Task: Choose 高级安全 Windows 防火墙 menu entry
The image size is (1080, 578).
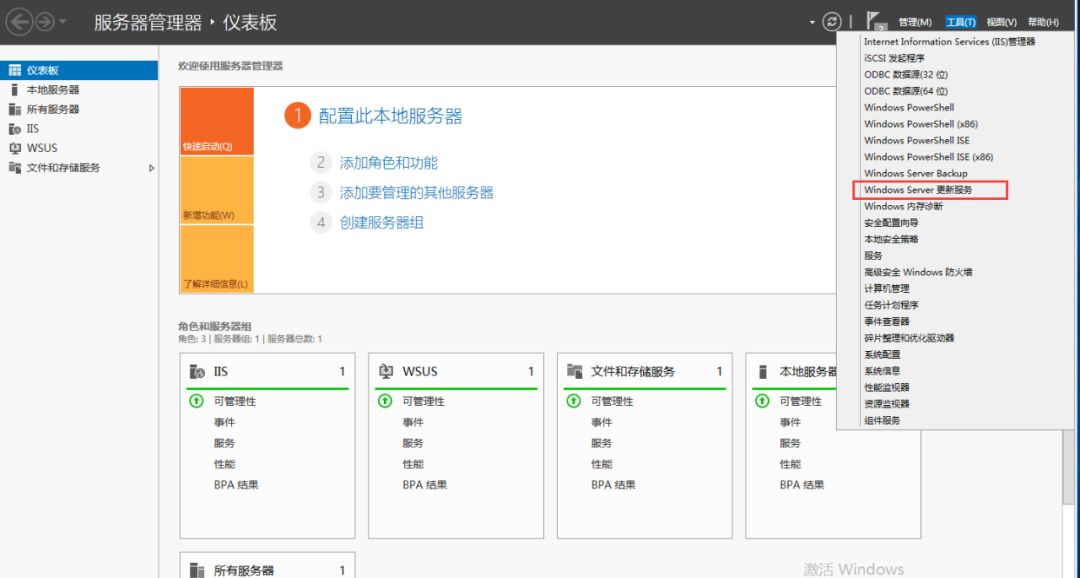Action: click(x=918, y=272)
